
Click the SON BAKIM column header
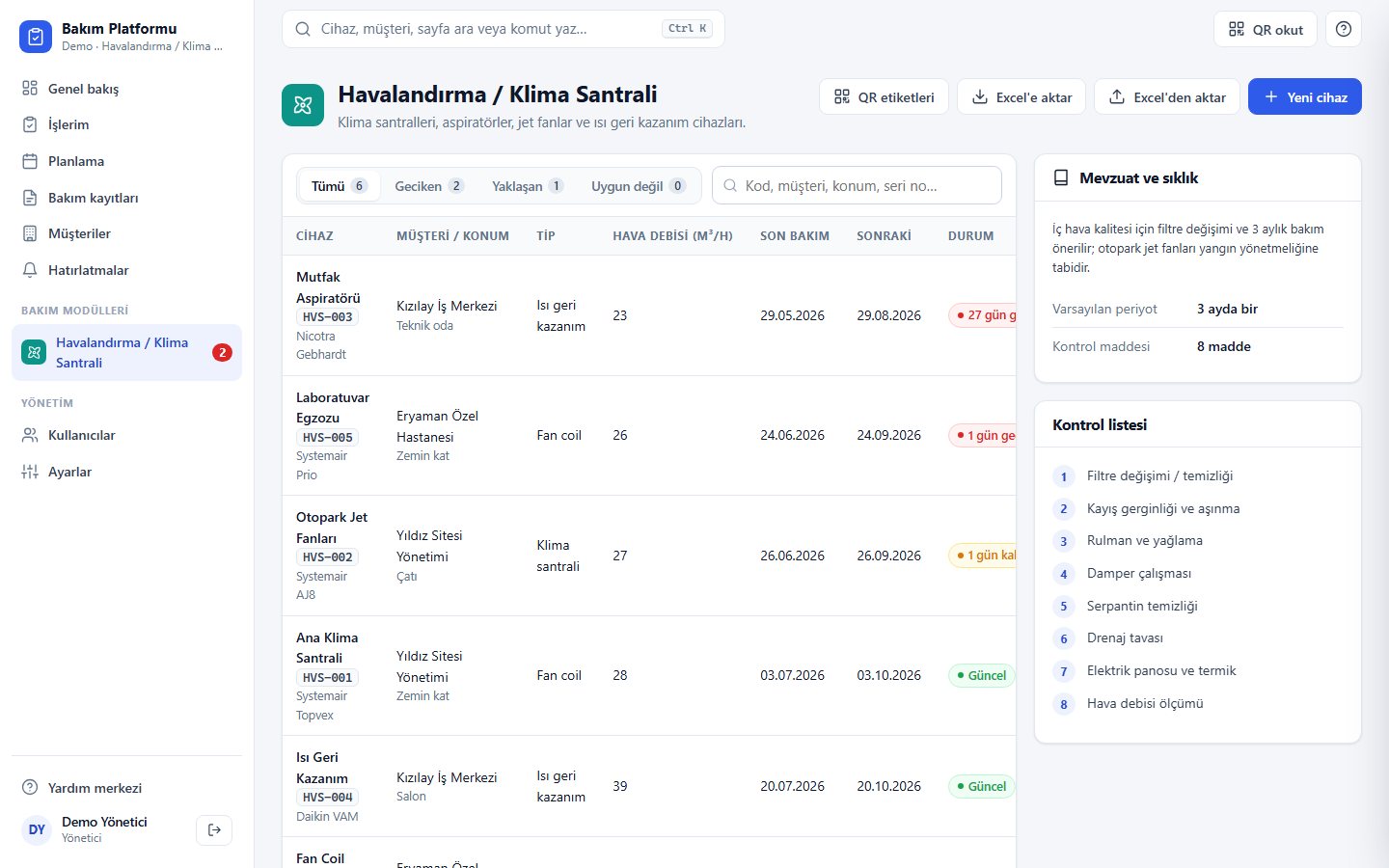coord(795,235)
